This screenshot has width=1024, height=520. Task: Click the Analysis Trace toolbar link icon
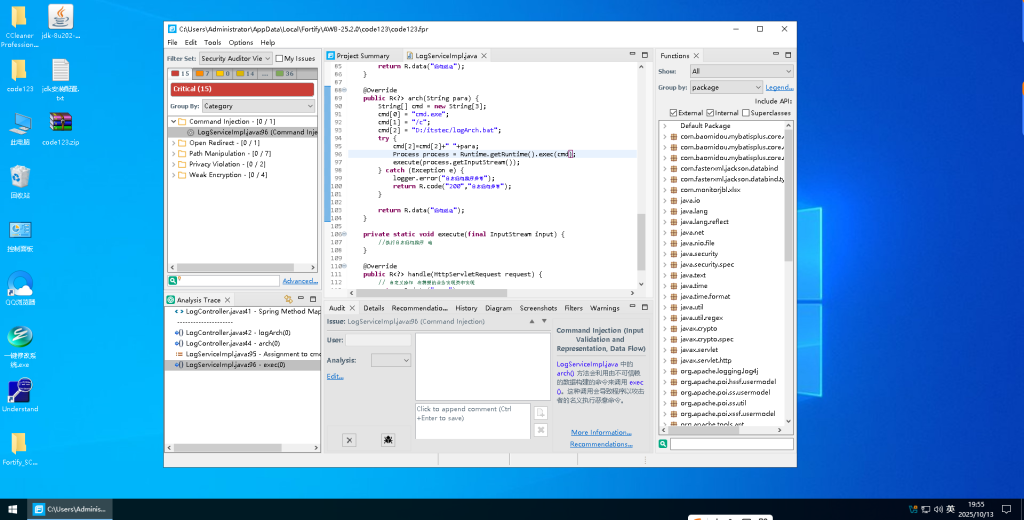pyautogui.click(x=288, y=299)
